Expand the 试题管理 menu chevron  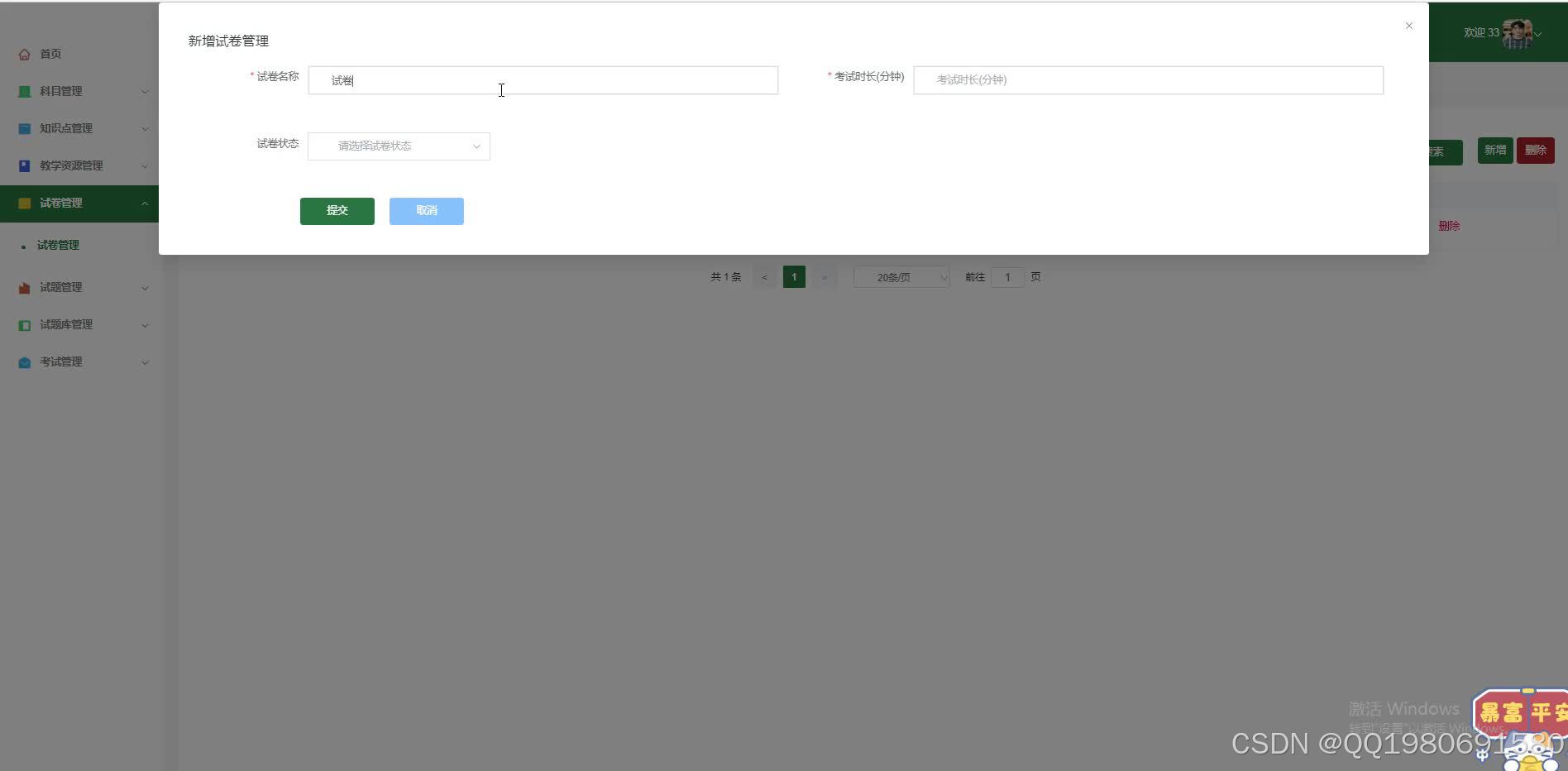pyautogui.click(x=145, y=288)
